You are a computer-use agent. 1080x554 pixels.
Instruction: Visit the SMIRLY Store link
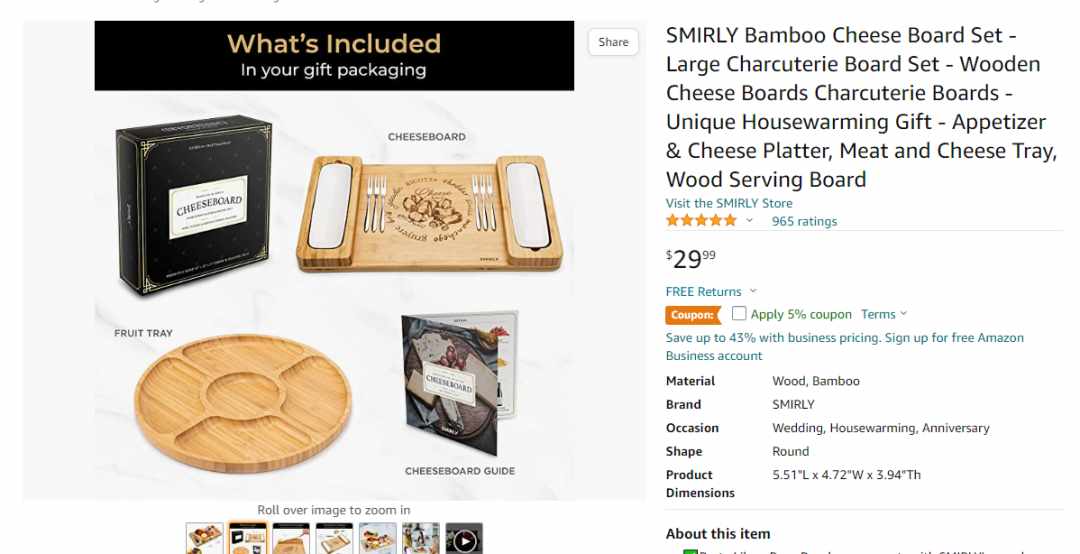(x=729, y=203)
